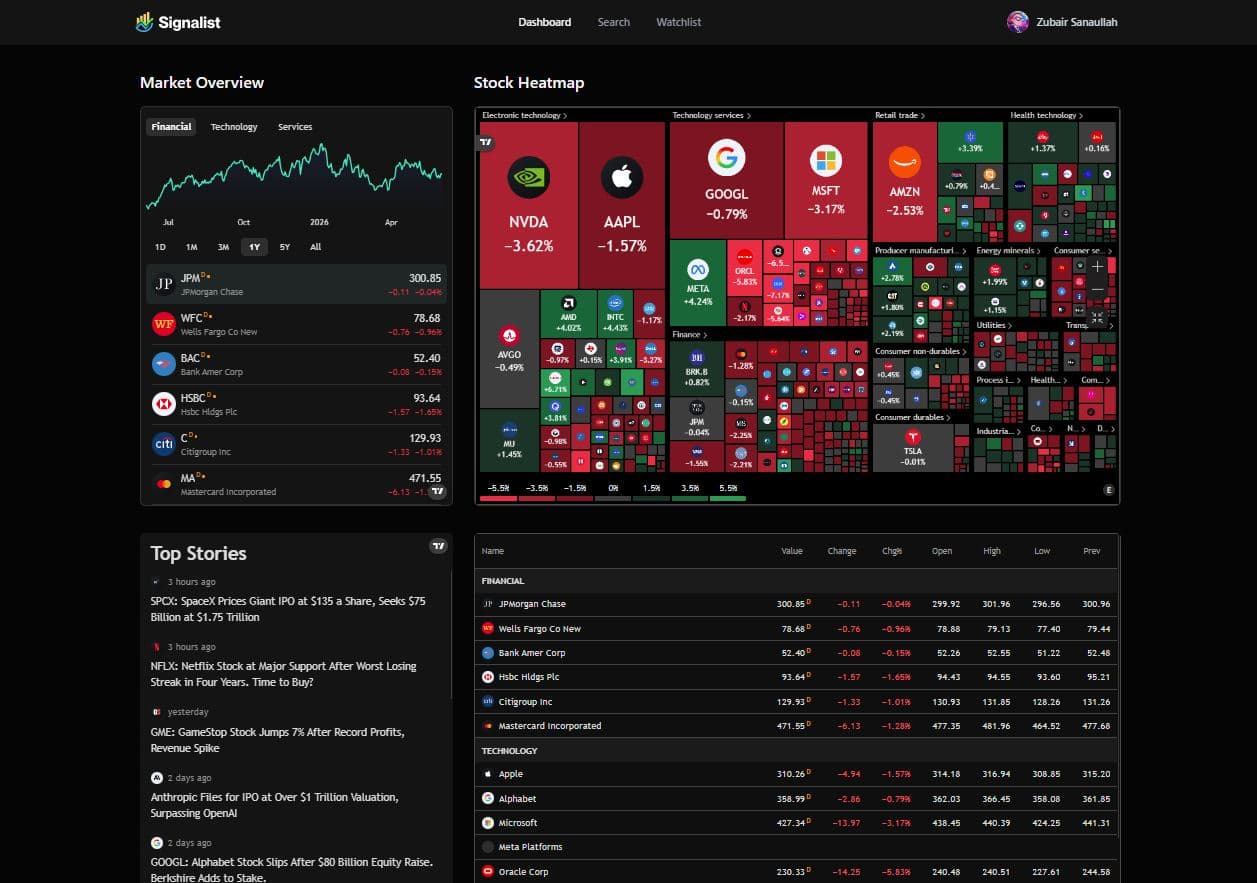Click the heatmap reset-zoom collapse icon
This screenshot has height=883, width=1257.
click(x=1097, y=317)
